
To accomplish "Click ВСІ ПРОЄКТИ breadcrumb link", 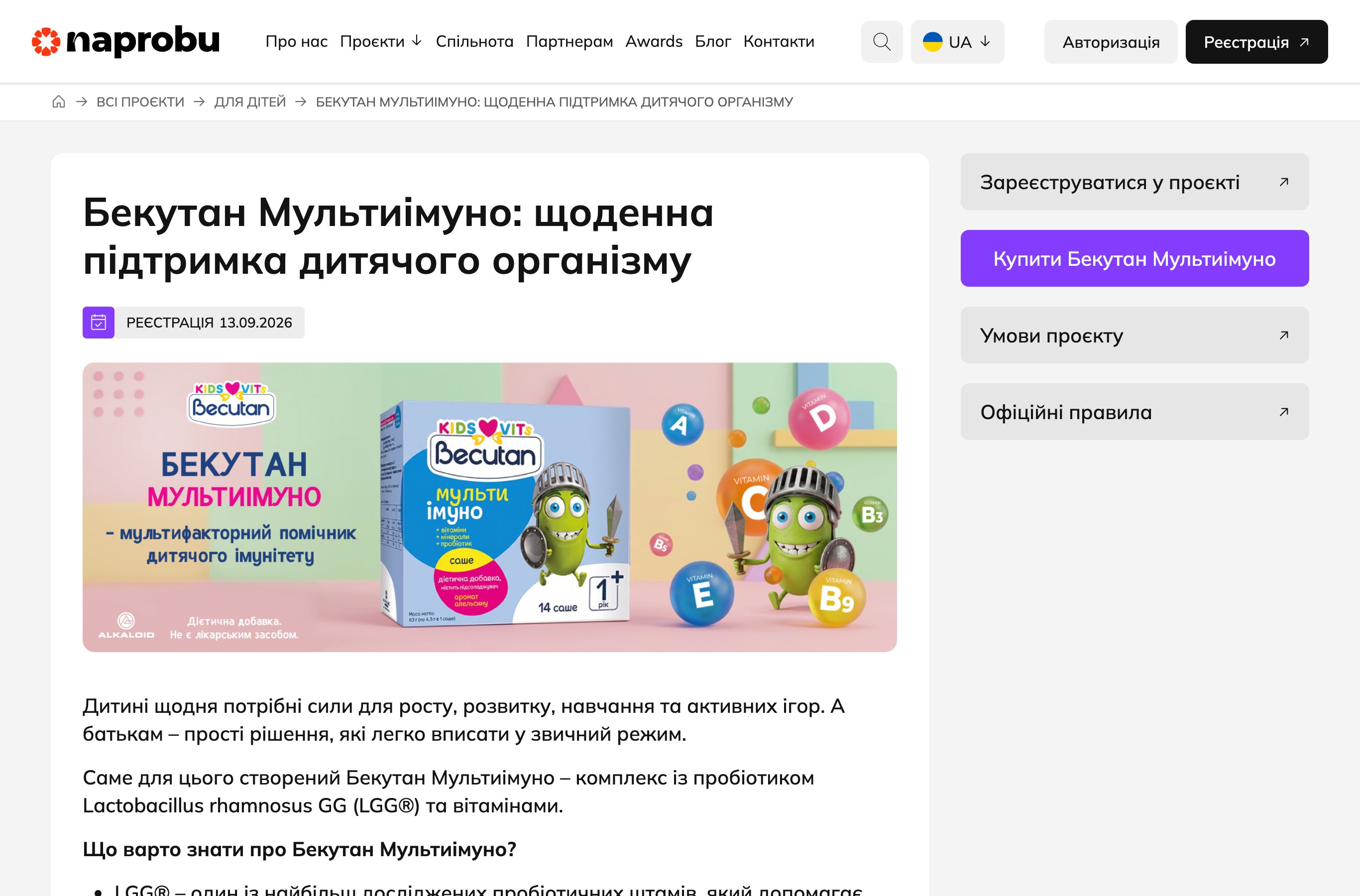I will pos(140,102).
